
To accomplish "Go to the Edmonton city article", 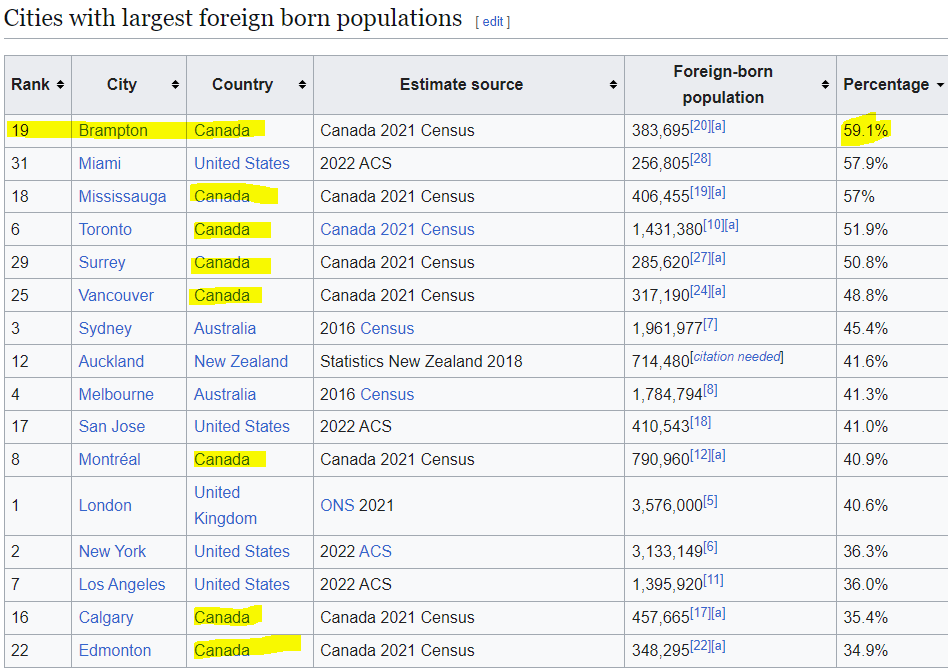I will 115,651.
